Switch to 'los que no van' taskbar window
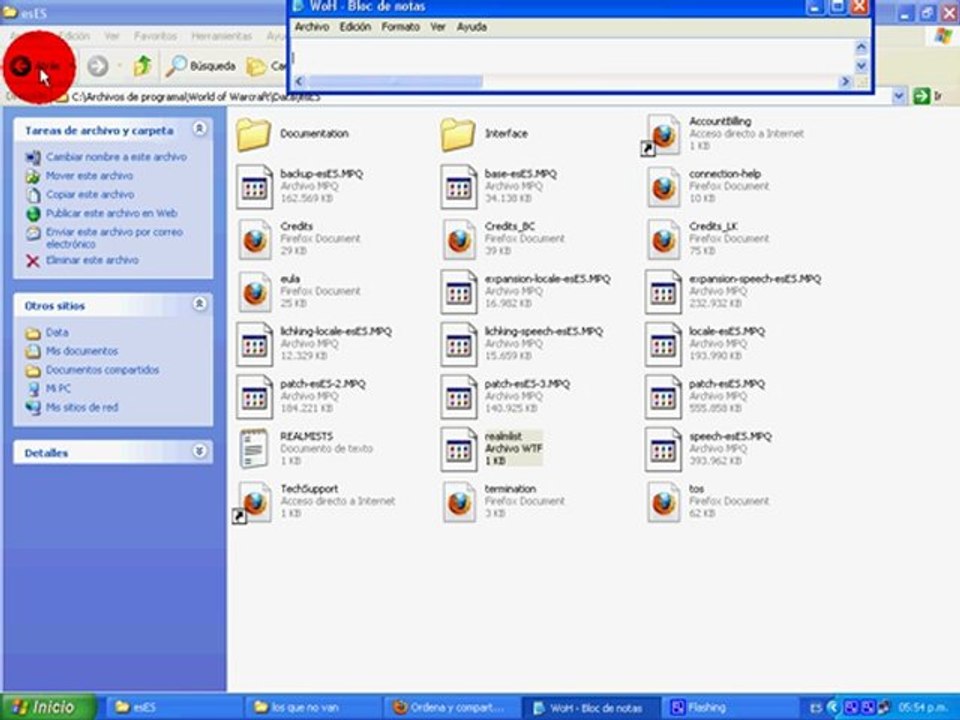The image size is (960, 720). 313,708
